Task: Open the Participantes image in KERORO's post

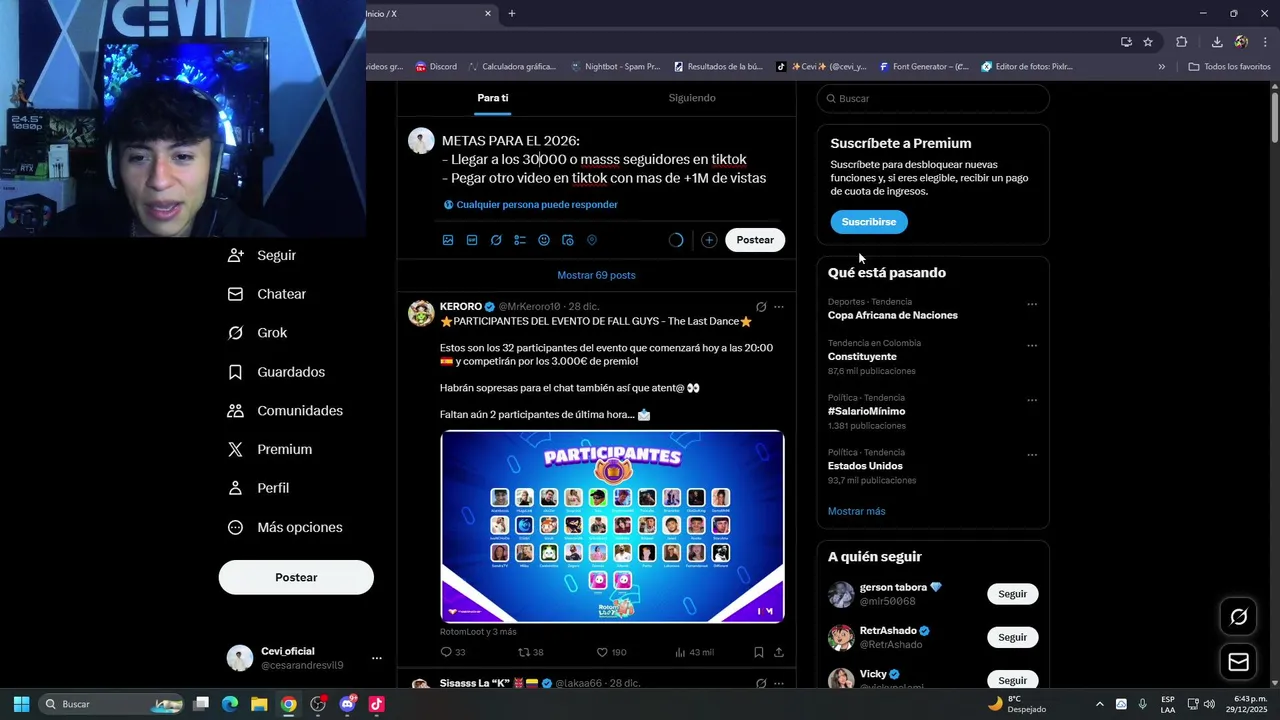Action: click(x=612, y=526)
